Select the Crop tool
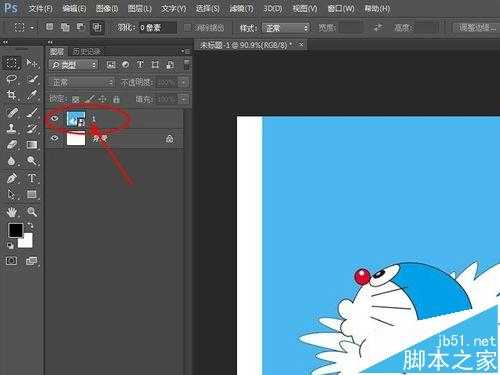Image resolution: width=500 pixels, height=375 pixels. click(12, 95)
